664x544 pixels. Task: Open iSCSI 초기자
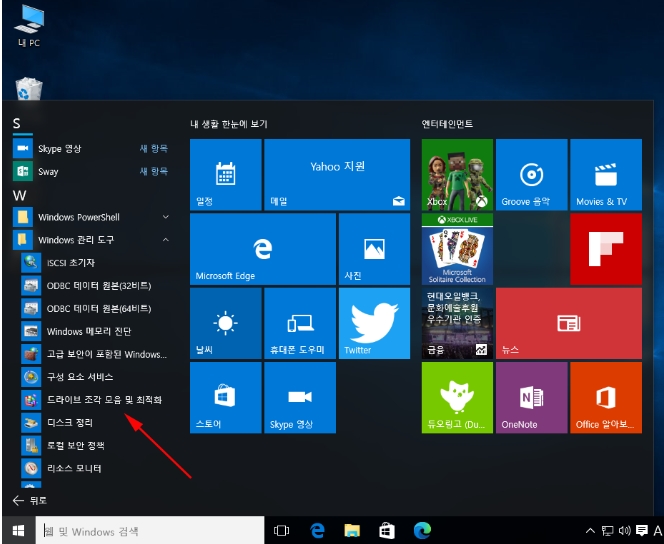[x=95, y=263]
